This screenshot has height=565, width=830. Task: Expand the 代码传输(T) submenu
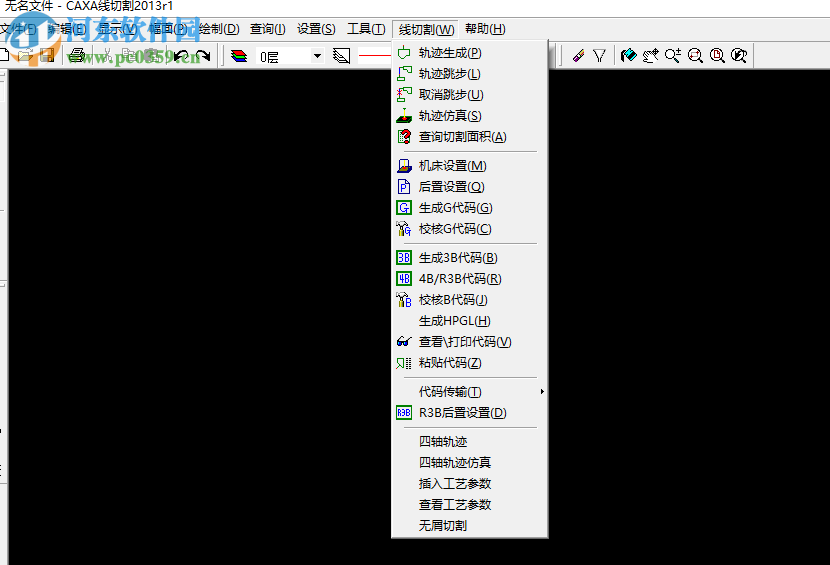(x=470, y=392)
